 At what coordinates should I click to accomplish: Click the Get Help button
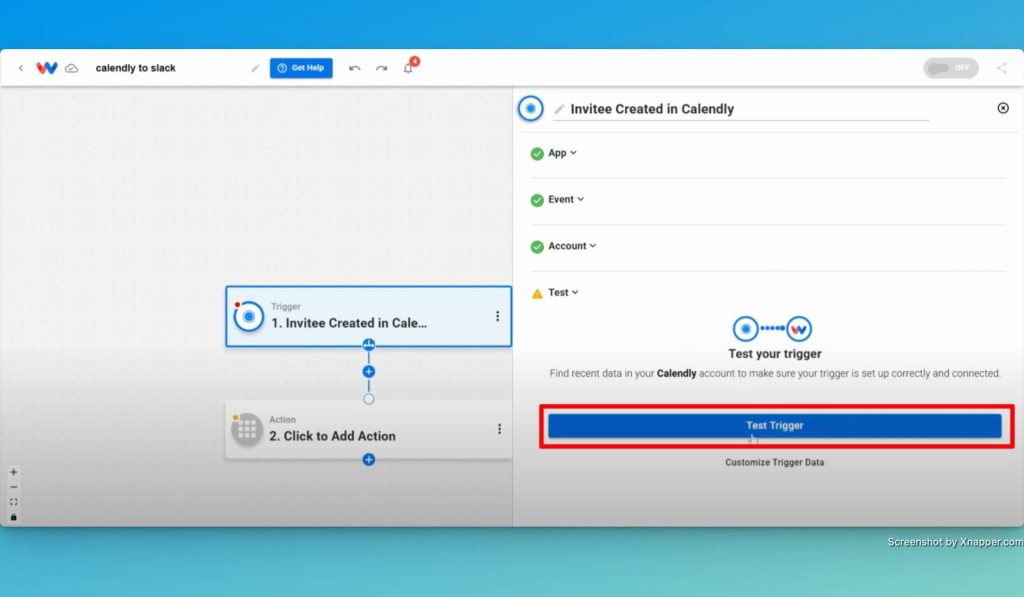click(301, 68)
